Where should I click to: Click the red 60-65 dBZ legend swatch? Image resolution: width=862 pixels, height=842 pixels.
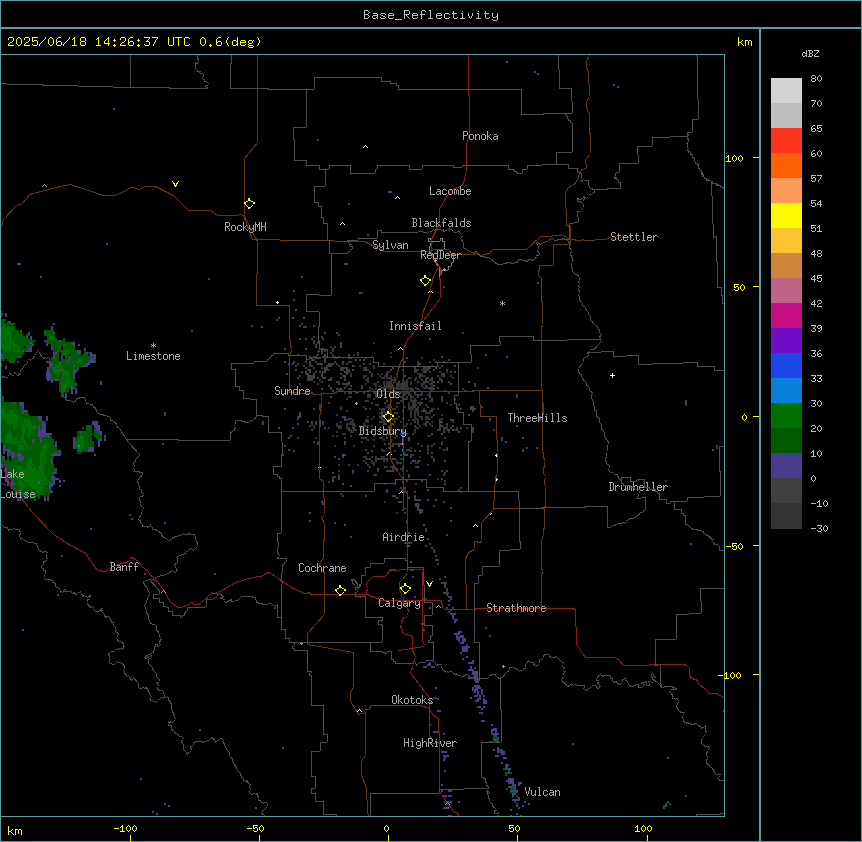(x=786, y=140)
